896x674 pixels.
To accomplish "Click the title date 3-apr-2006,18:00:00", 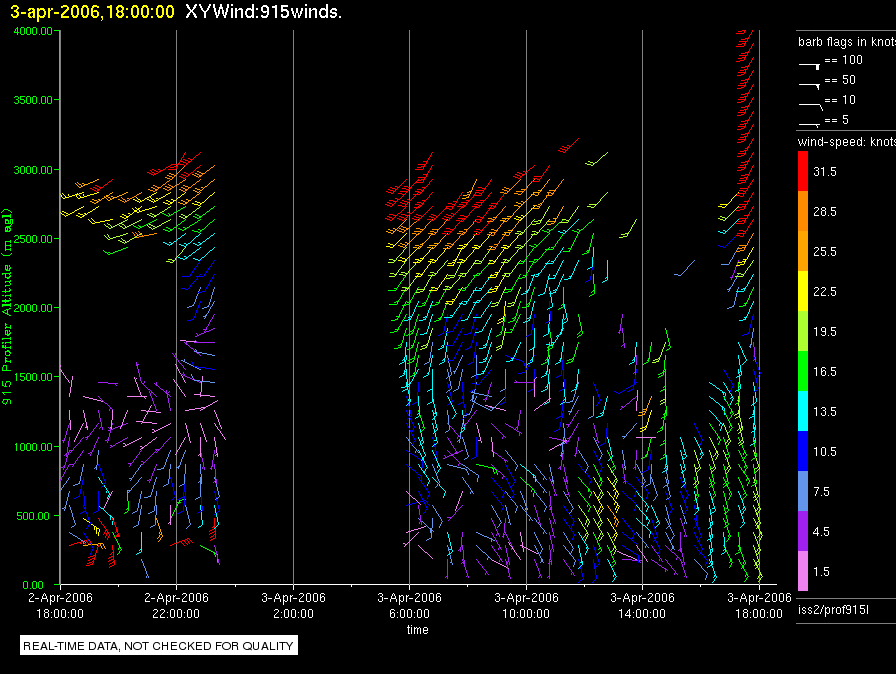I will (93, 12).
